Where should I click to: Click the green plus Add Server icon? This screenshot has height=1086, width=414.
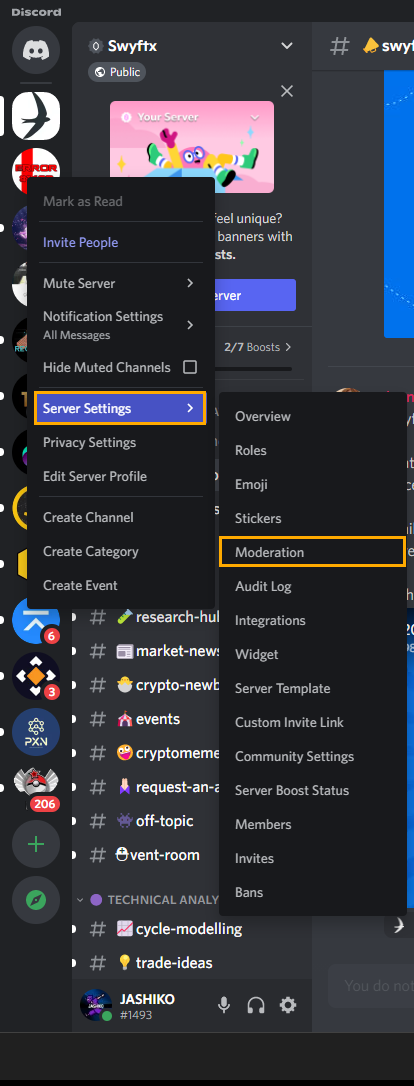[36, 844]
